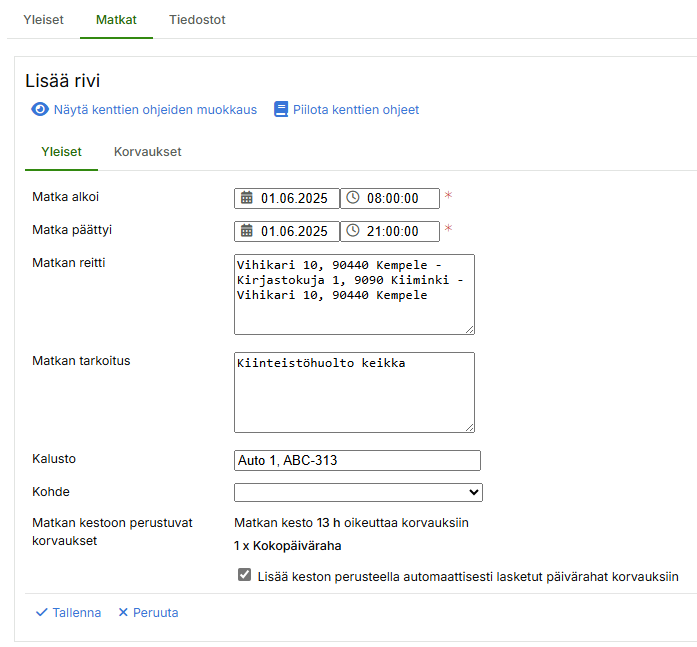
Task: Click the X icon next to Peruuta
Action: coord(123,612)
